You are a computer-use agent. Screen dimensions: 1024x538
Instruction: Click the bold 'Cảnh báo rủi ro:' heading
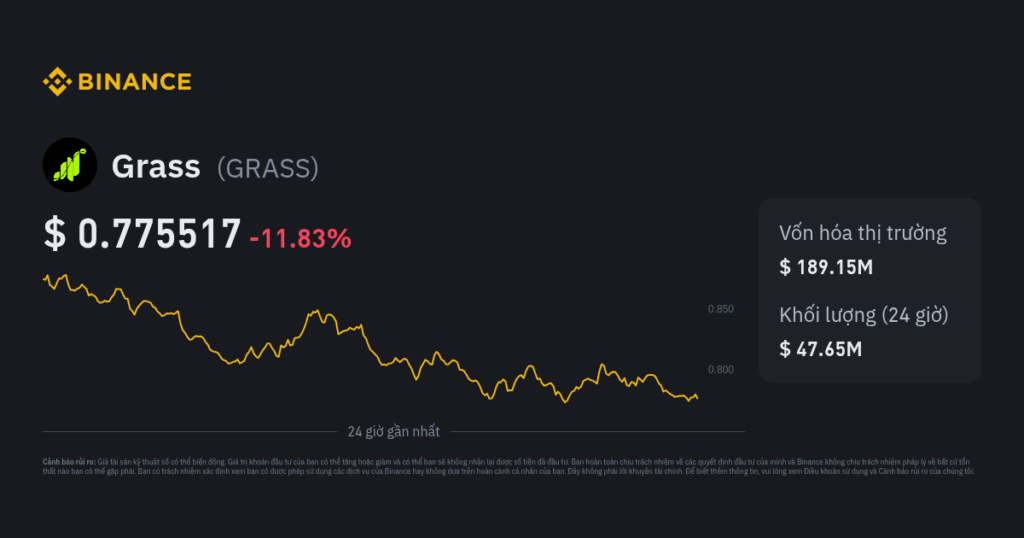(x=68, y=462)
